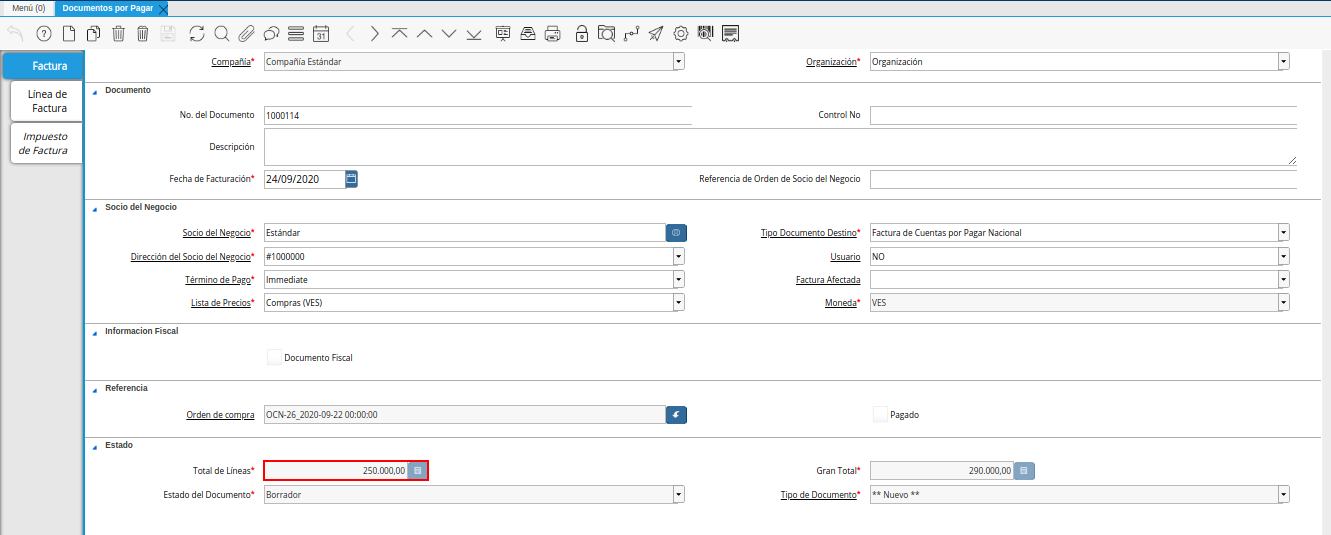Click the Help question mark icon
This screenshot has width=1331, height=535.
coord(43,34)
